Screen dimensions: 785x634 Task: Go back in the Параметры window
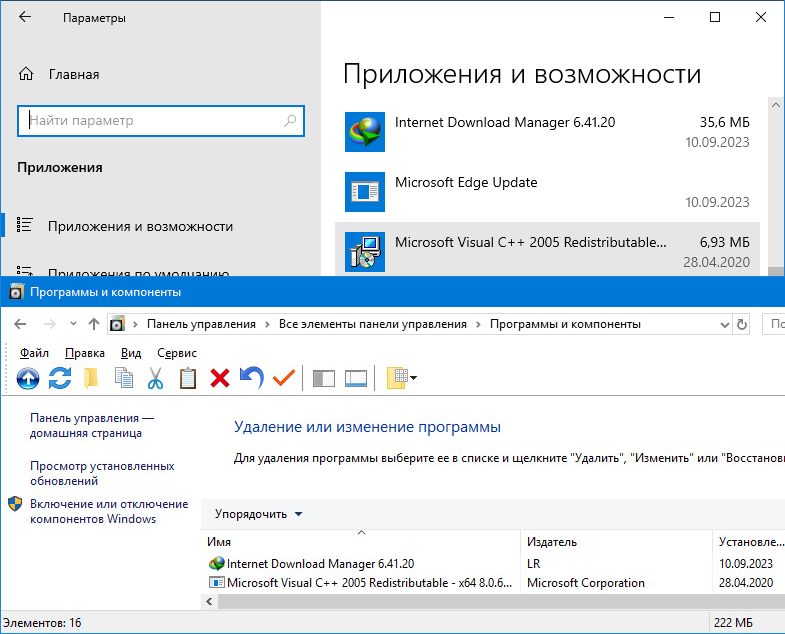pos(25,18)
